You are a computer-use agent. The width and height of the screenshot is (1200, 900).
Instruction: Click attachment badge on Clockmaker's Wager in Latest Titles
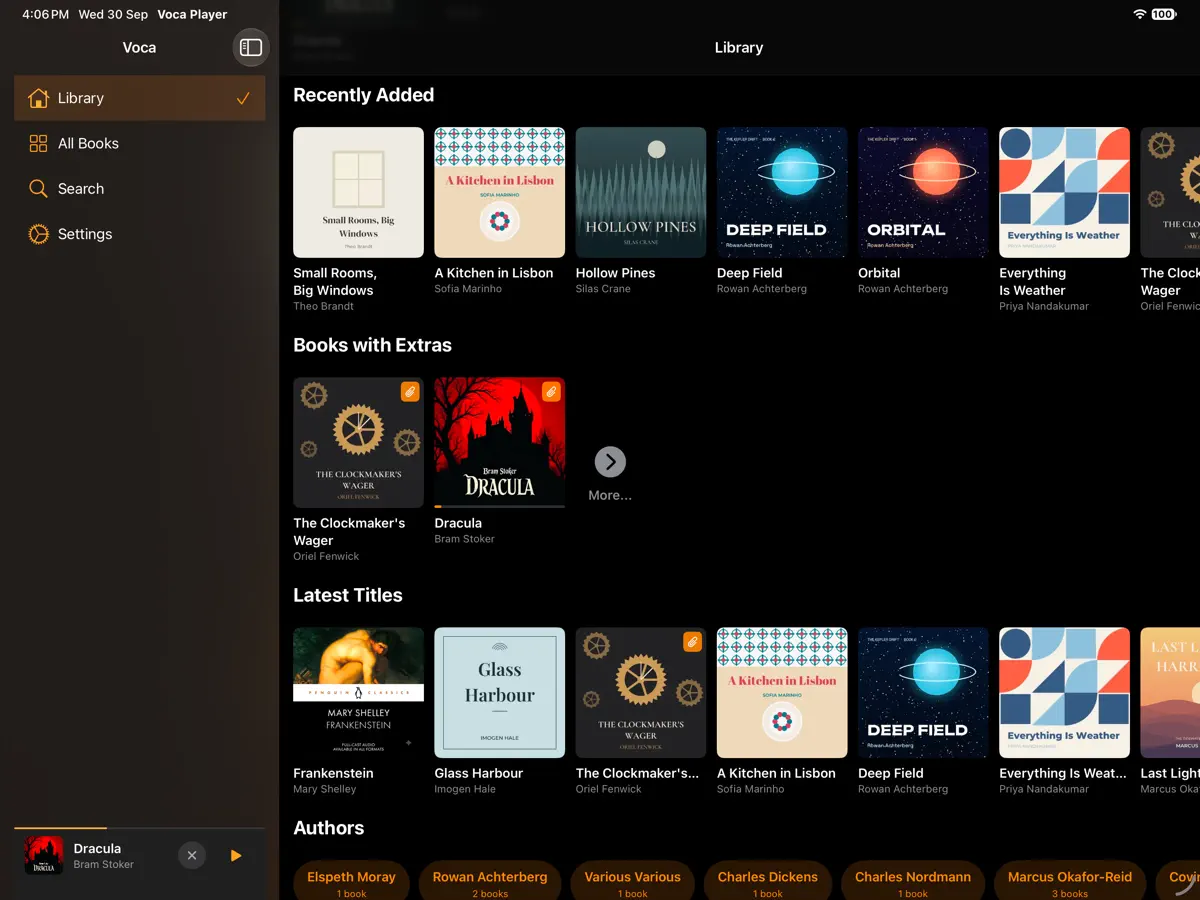click(692, 642)
